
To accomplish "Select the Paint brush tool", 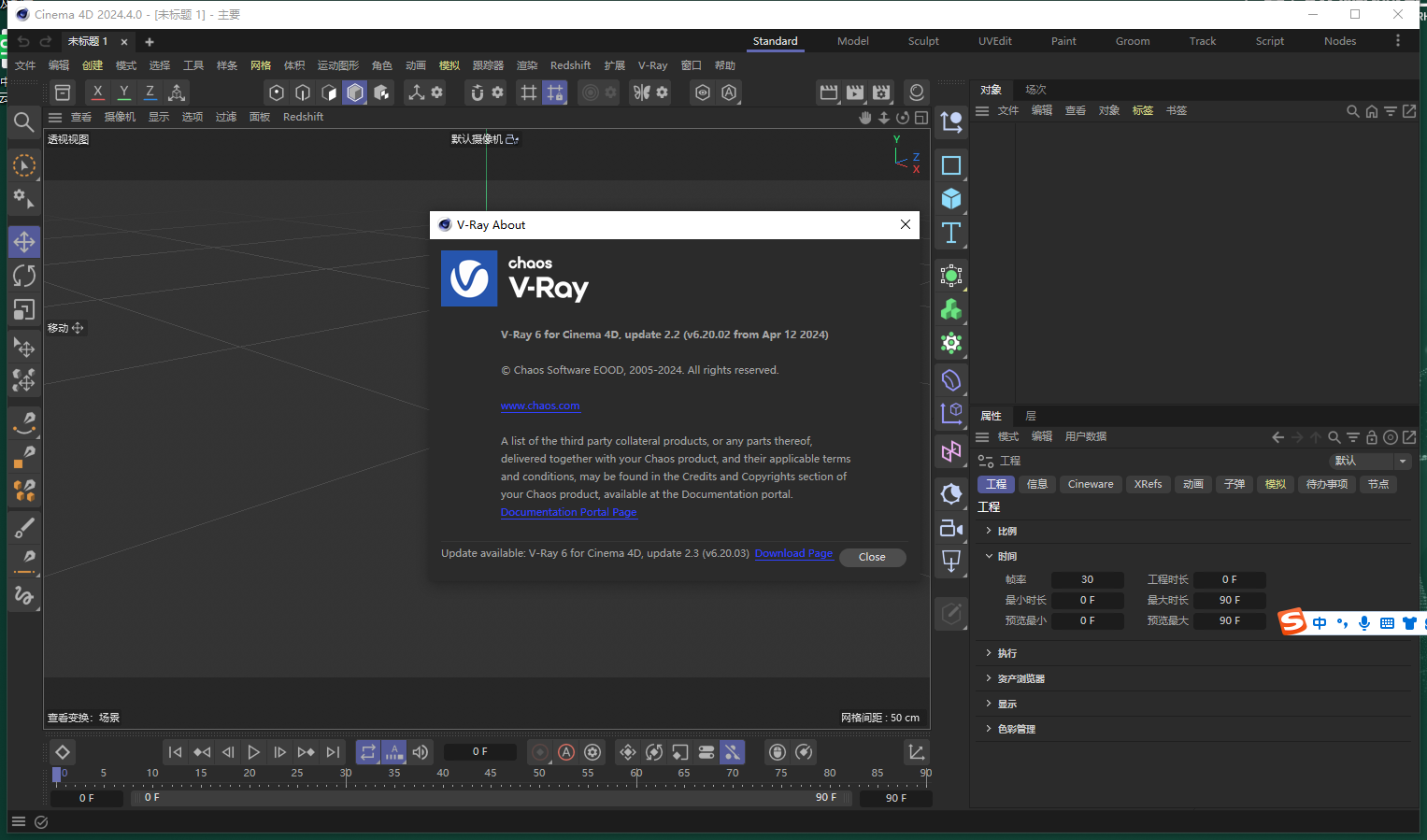I will [24, 528].
